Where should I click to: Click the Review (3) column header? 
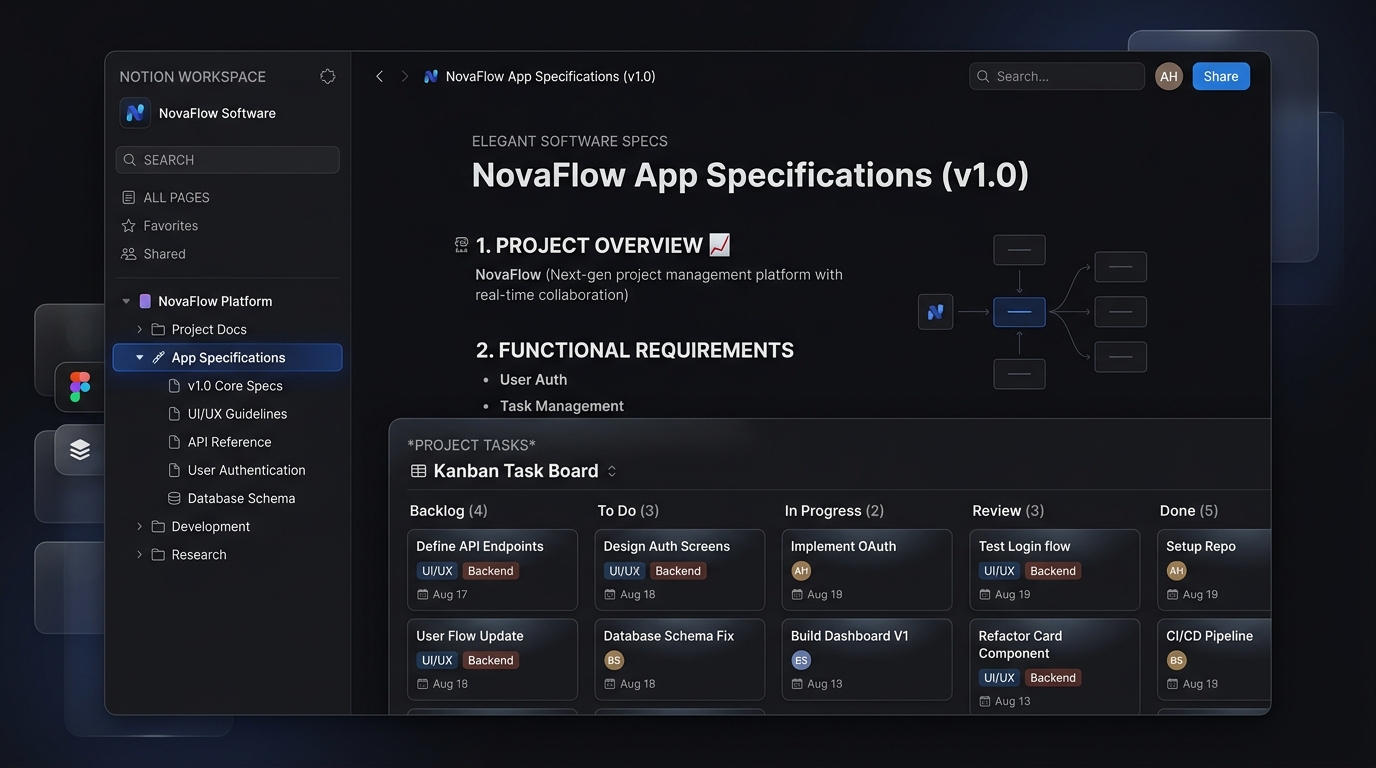point(1008,511)
